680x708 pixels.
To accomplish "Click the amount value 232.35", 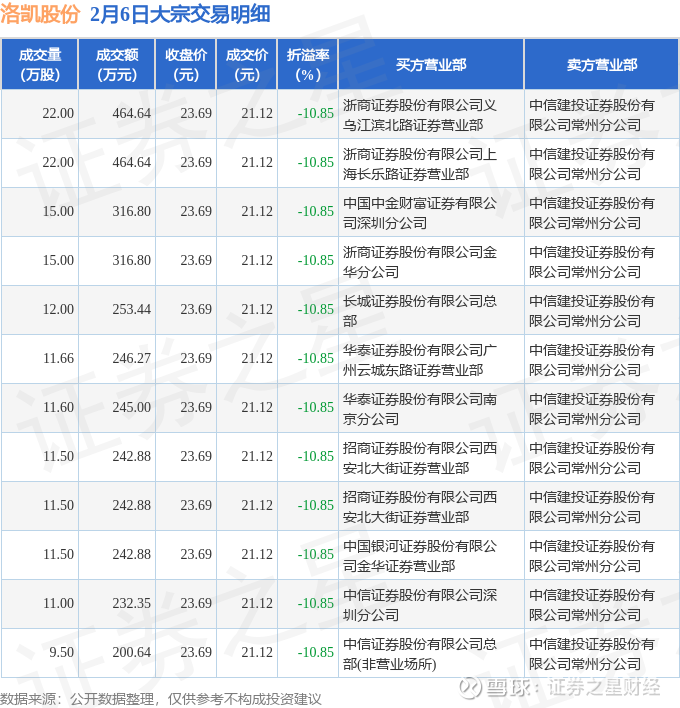I will (131, 603).
